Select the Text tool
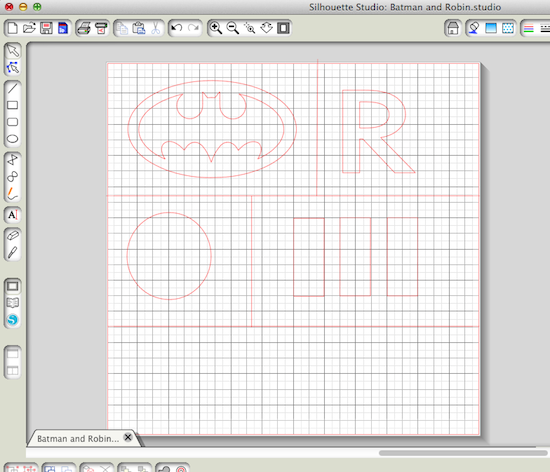 13,215
